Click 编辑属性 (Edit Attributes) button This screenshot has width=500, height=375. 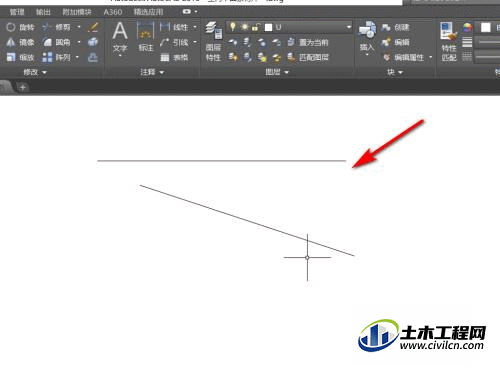404,57
